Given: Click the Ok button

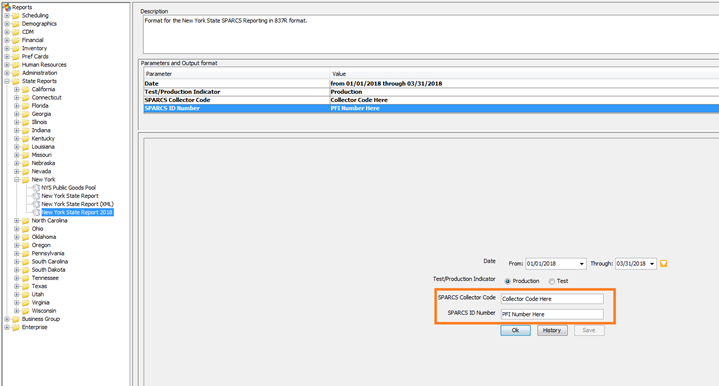Looking at the screenshot, I should (515, 331).
